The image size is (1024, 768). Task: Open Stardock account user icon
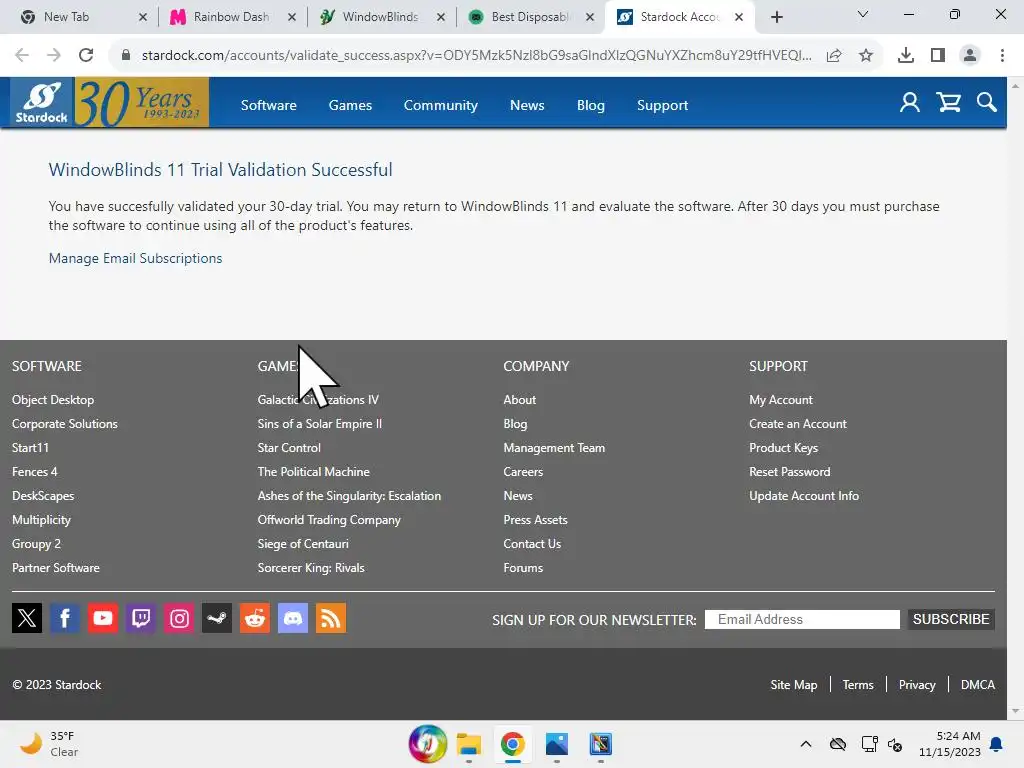point(909,103)
